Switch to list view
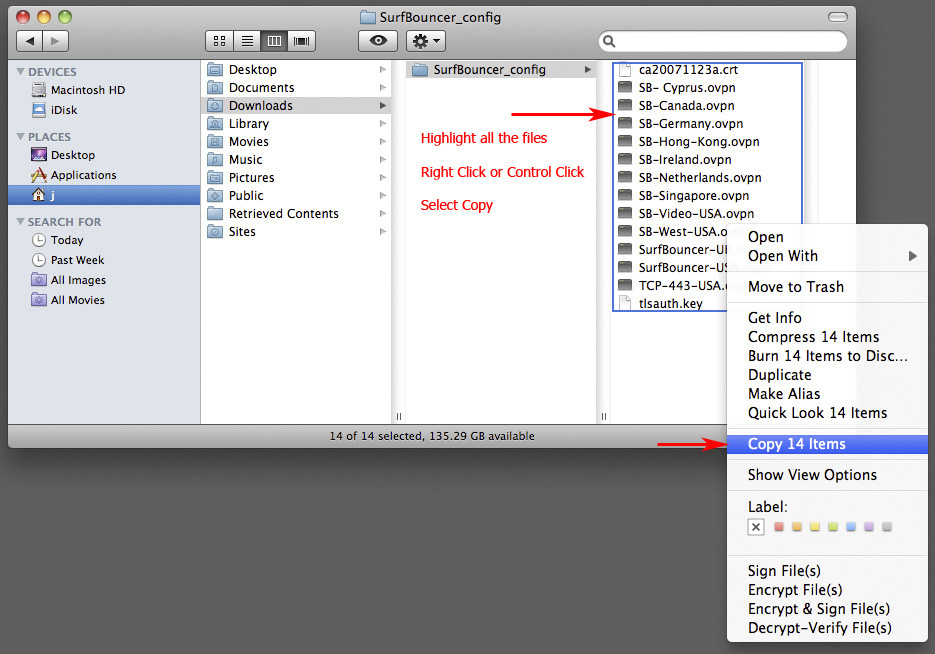Screen dimensions: 935x654 [x=247, y=41]
